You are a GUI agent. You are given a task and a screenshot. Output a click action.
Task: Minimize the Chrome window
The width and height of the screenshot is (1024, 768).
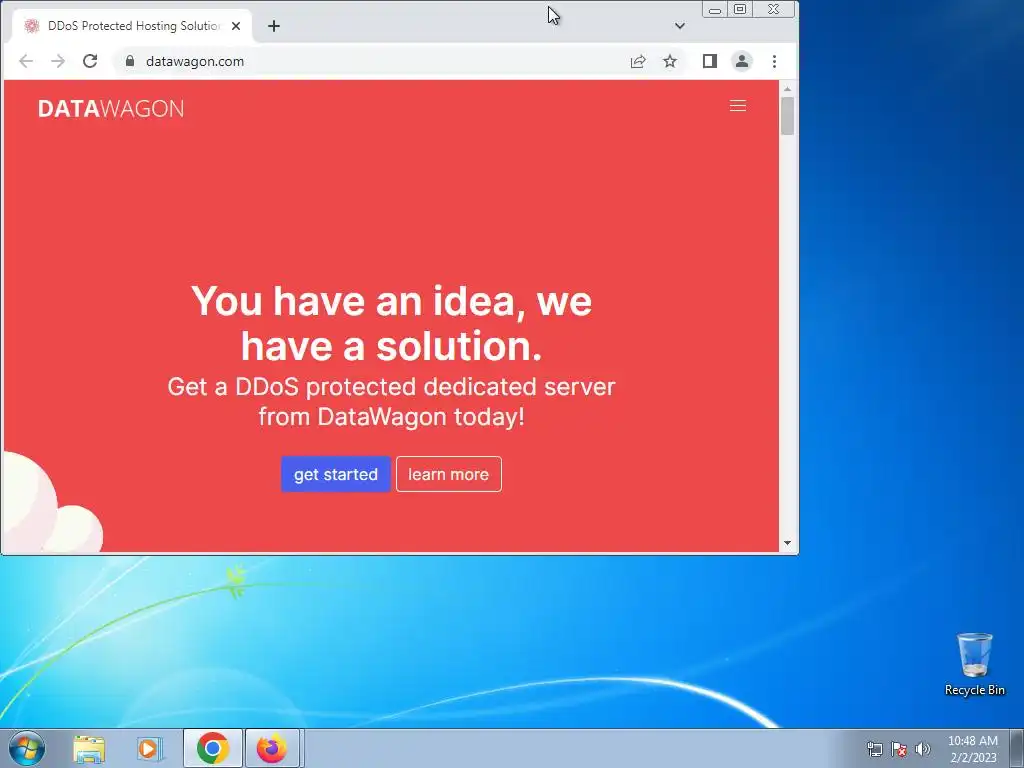coord(715,10)
